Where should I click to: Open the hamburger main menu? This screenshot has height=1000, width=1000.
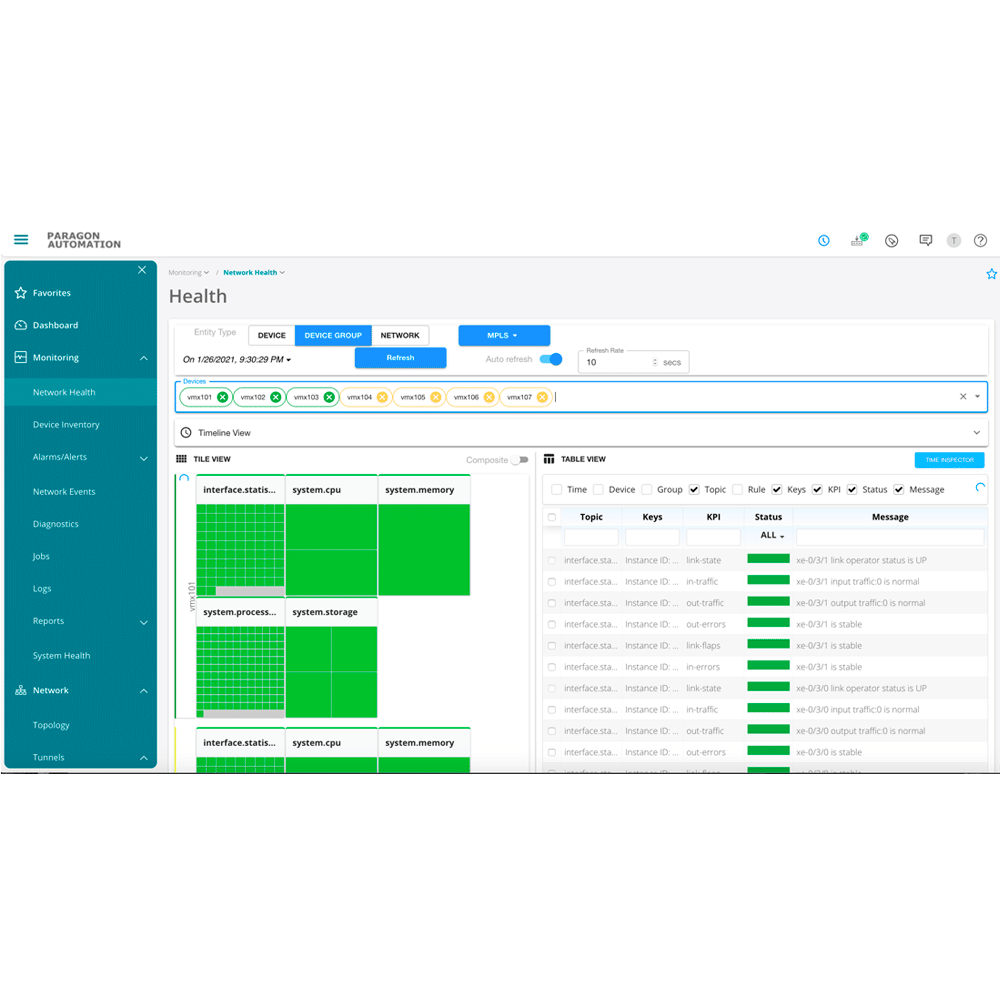pos(21,240)
